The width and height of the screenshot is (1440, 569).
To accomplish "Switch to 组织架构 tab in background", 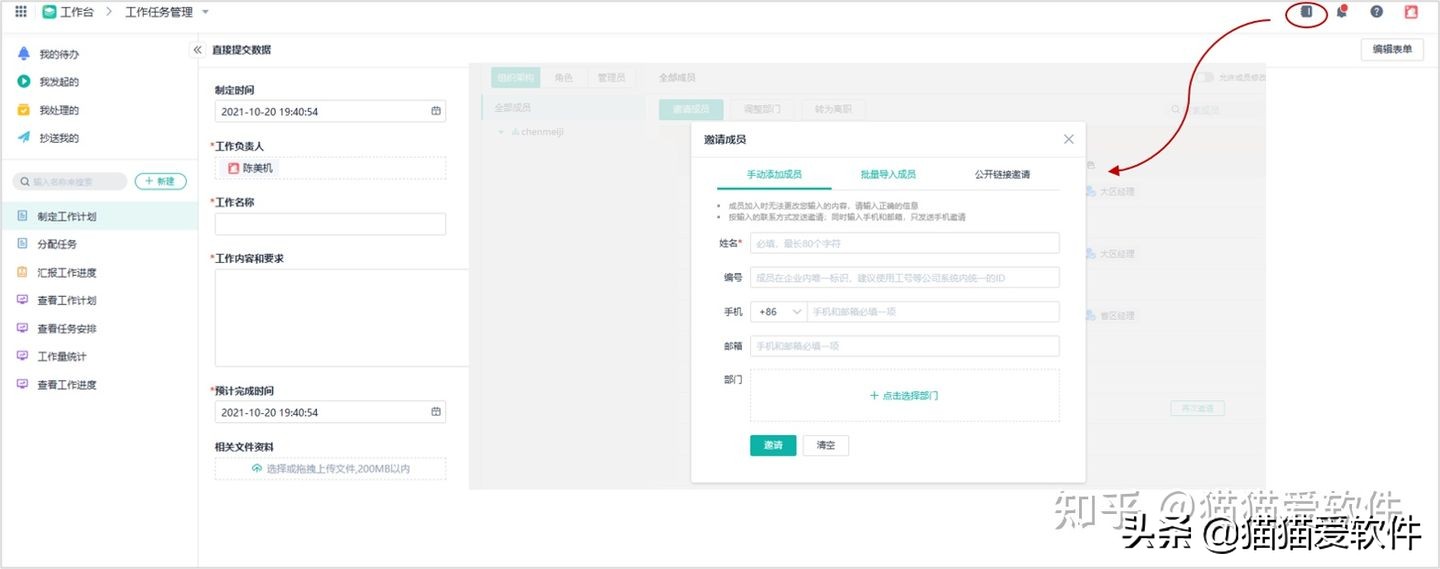I will [x=516, y=77].
